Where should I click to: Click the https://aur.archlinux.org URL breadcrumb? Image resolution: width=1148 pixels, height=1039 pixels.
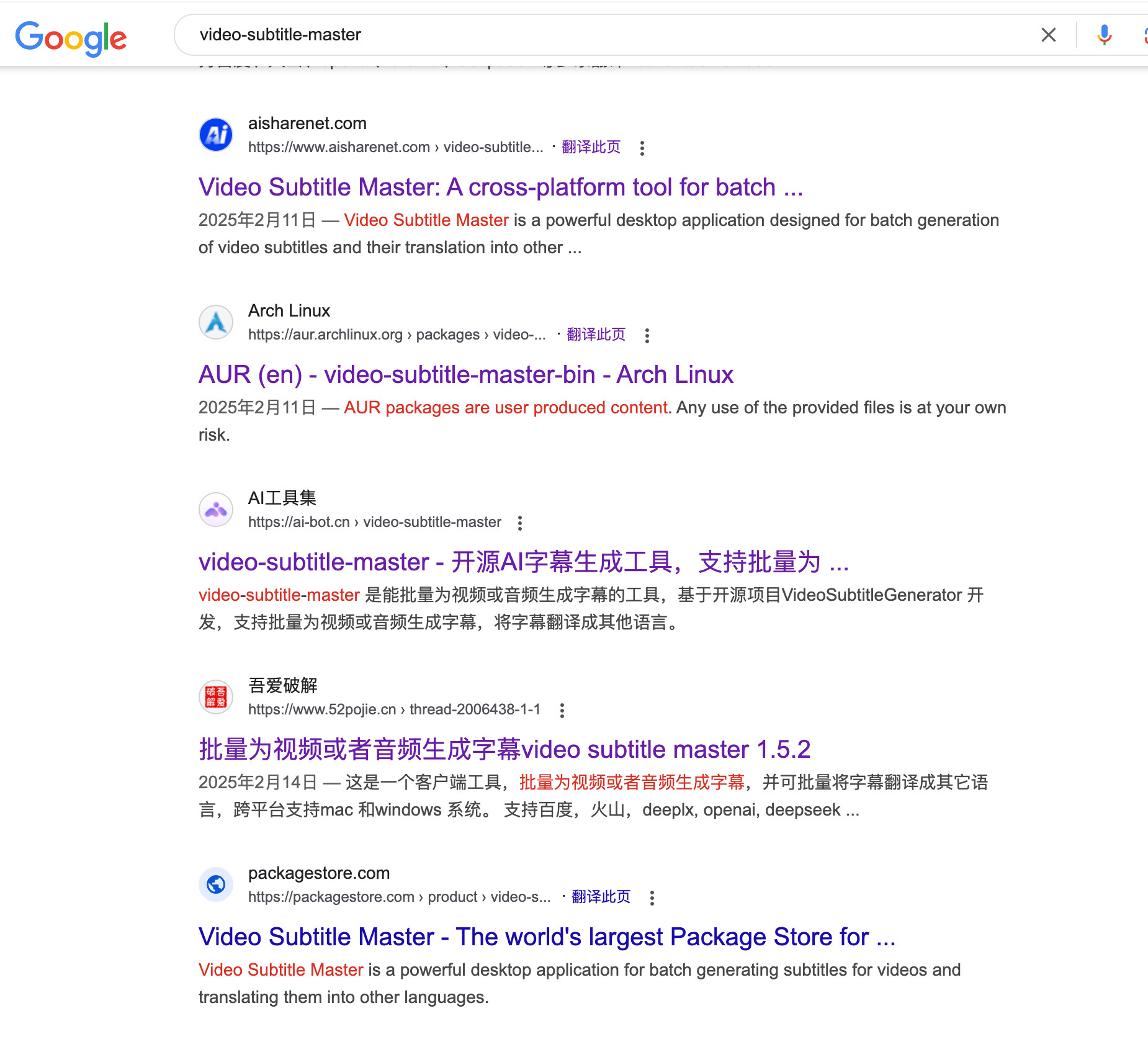tap(397, 335)
